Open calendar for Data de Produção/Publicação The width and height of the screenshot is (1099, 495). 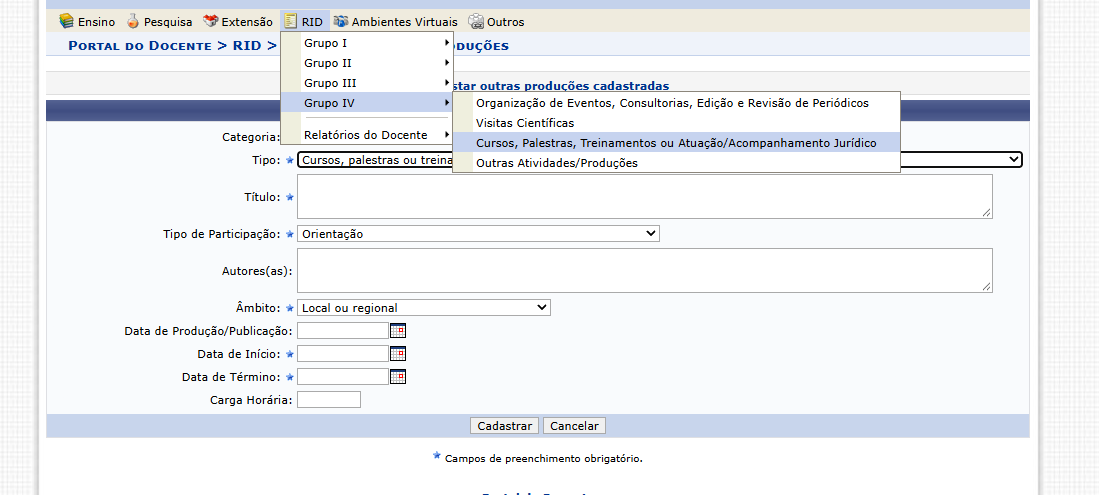point(398,330)
